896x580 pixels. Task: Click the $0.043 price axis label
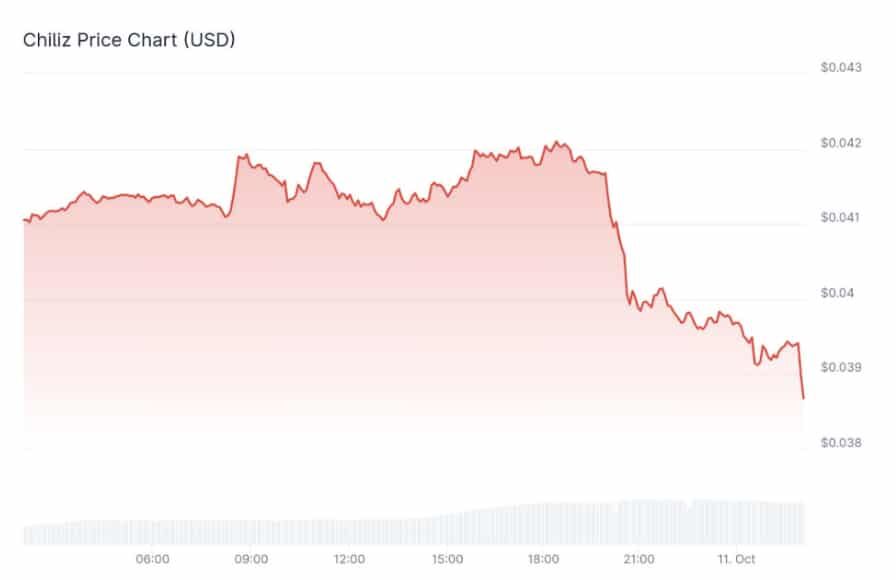click(x=841, y=68)
